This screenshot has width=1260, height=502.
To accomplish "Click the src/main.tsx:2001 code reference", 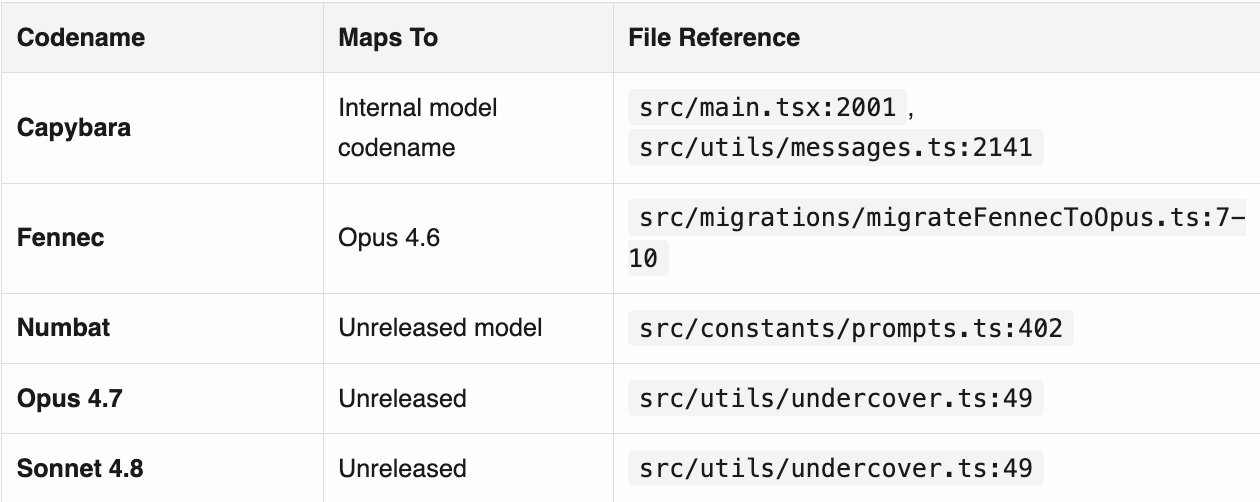I will click(768, 107).
